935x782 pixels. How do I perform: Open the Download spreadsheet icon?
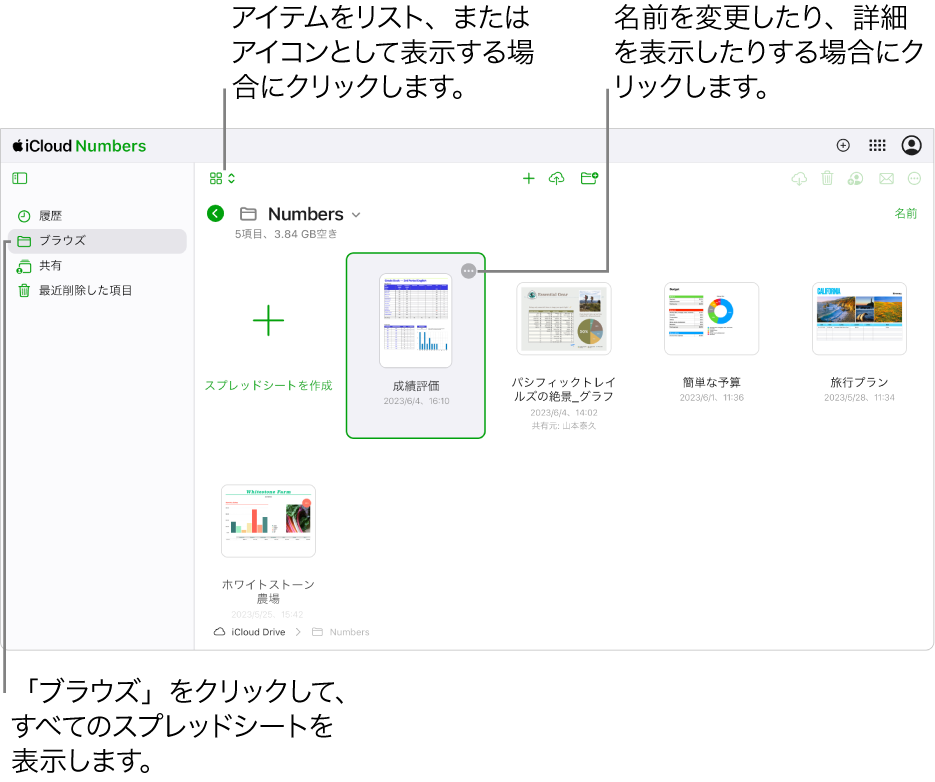(798, 178)
